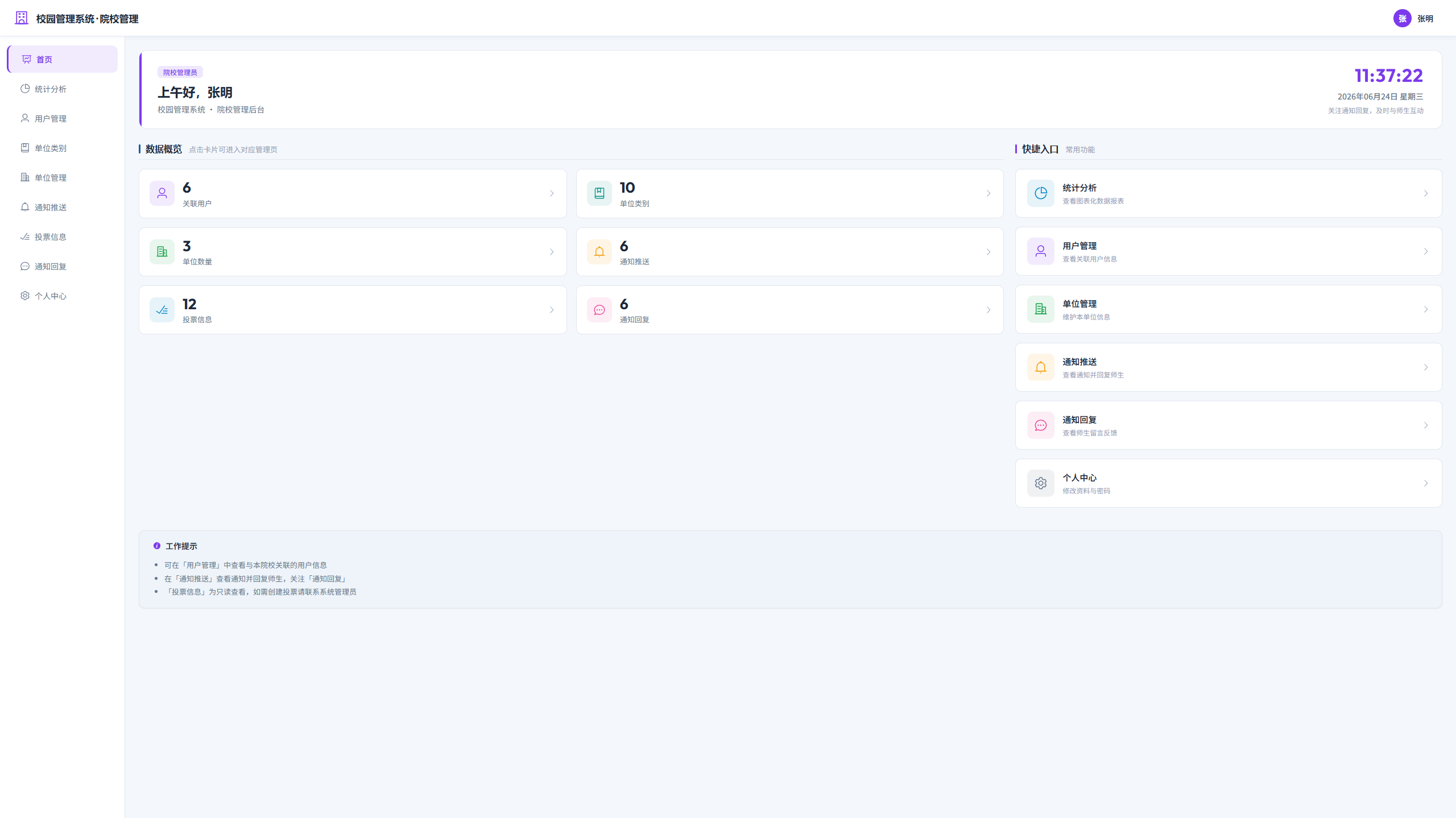Click 查看关联用户信息 description text
This screenshot has width=1456, height=818.
click(x=1090, y=259)
